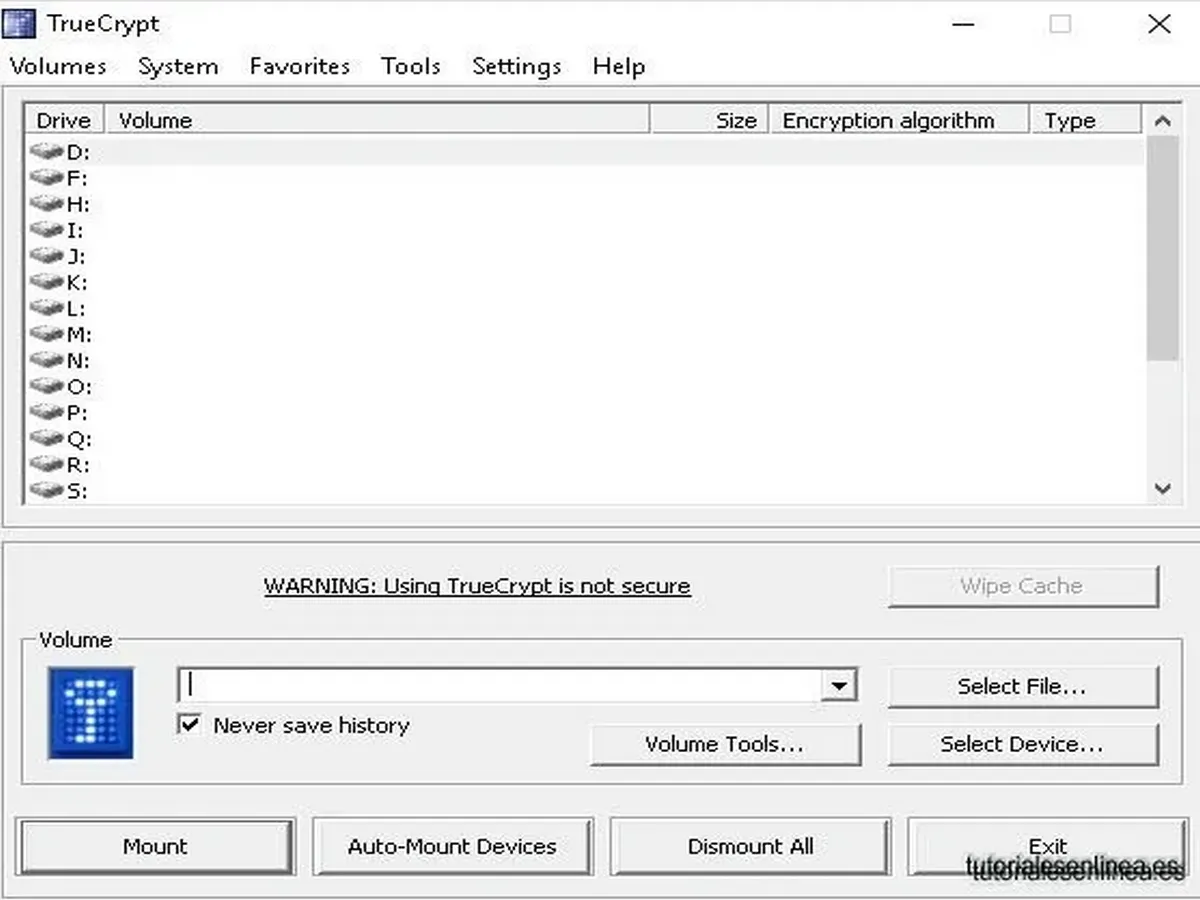The height and width of the screenshot is (900, 1200).
Task: Select the J: drive icon
Action: click(x=47, y=256)
